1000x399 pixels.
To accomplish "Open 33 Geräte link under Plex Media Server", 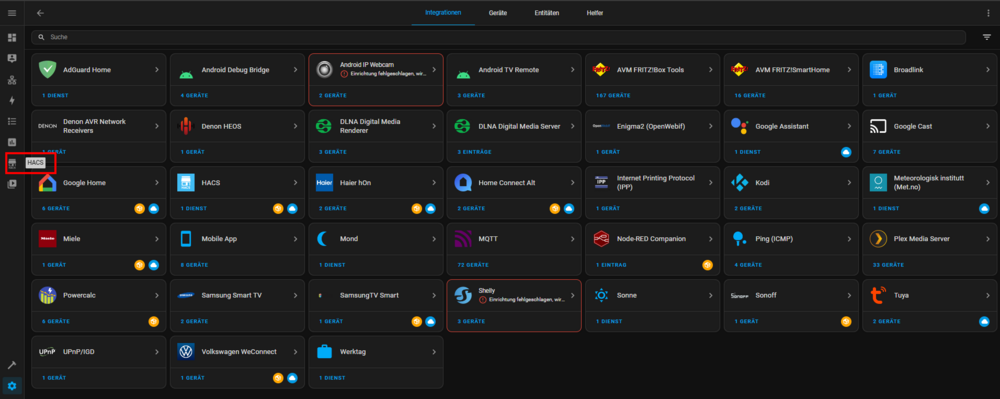I will click(888, 265).
